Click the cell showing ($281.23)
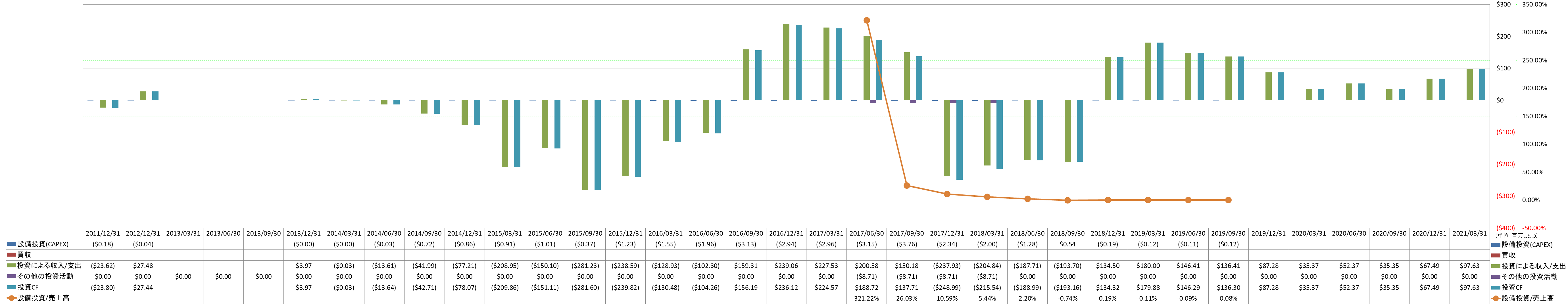 click(585, 266)
